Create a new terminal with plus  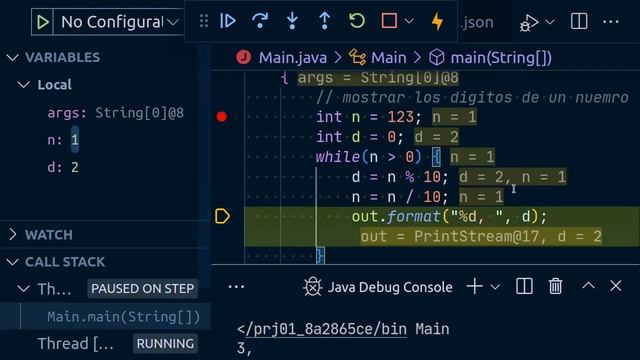[x=475, y=287]
